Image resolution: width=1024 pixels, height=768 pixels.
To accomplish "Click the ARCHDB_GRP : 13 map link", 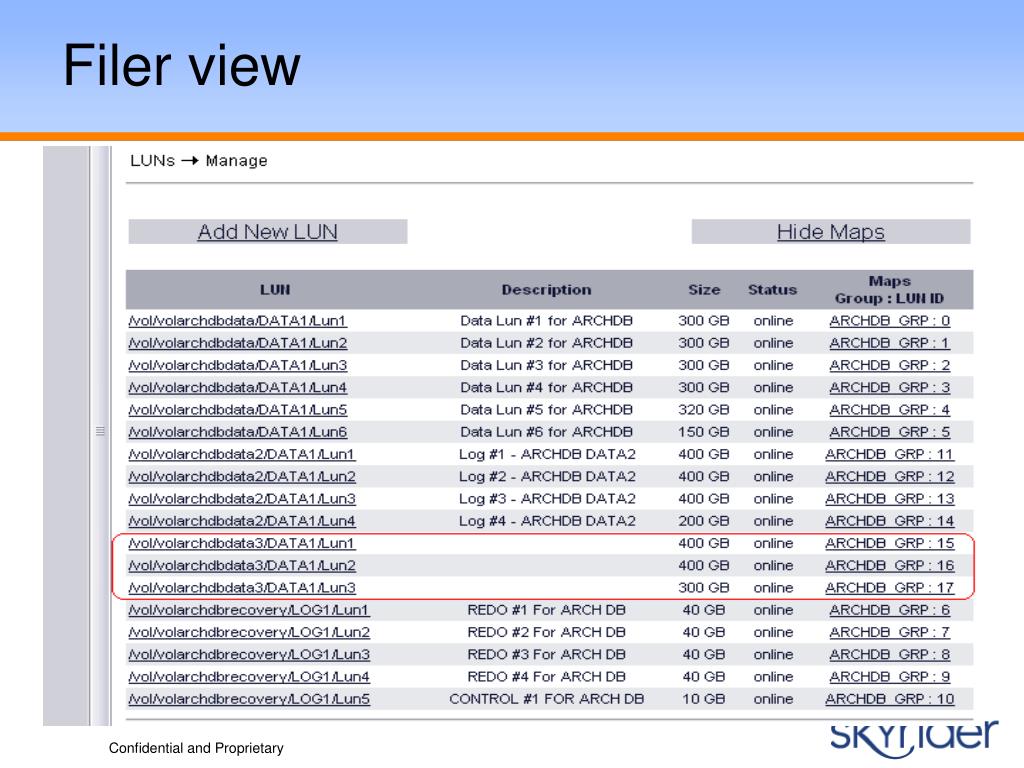I will point(889,498).
